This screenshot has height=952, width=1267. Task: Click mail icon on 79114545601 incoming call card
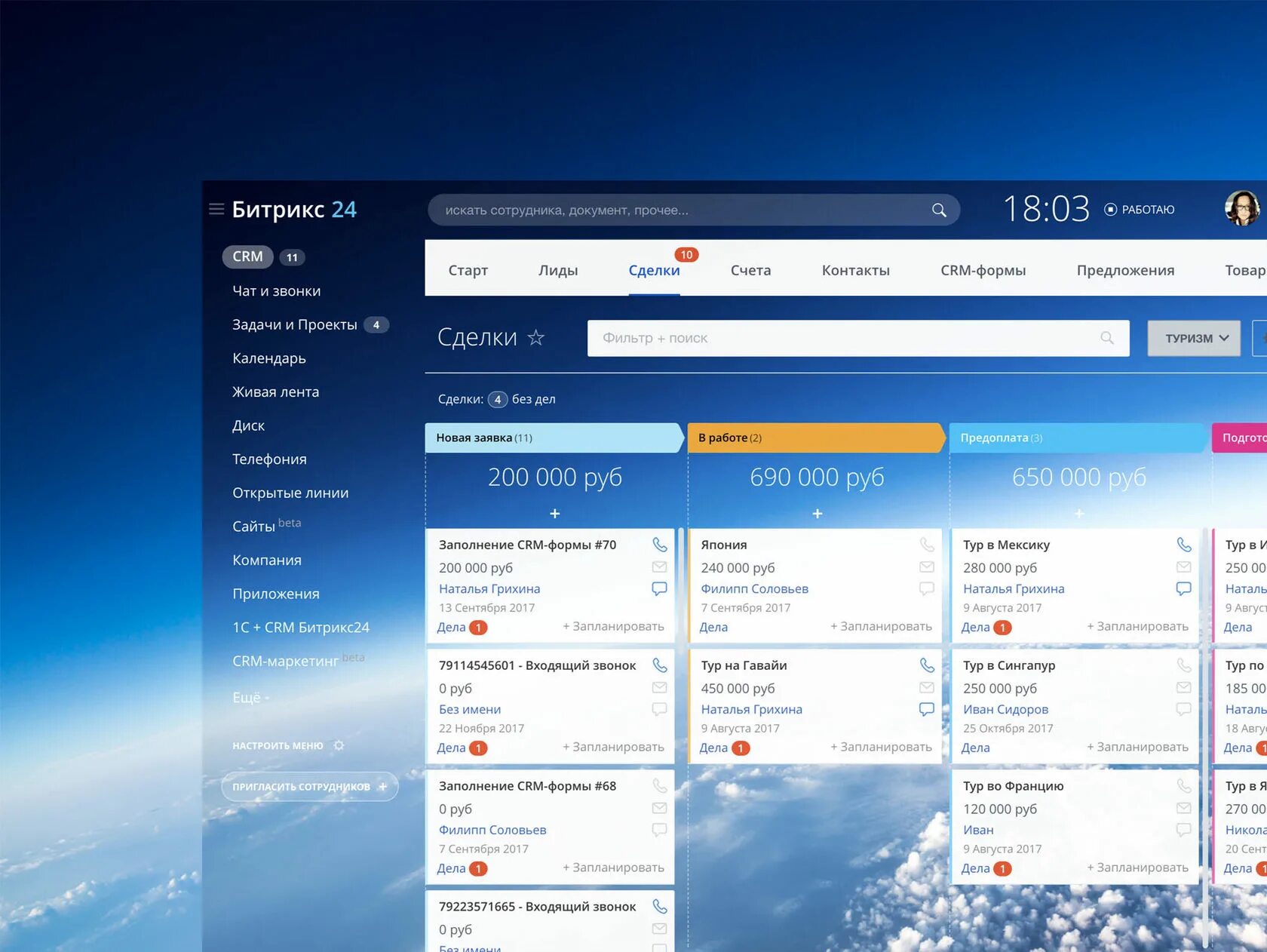click(x=659, y=687)
